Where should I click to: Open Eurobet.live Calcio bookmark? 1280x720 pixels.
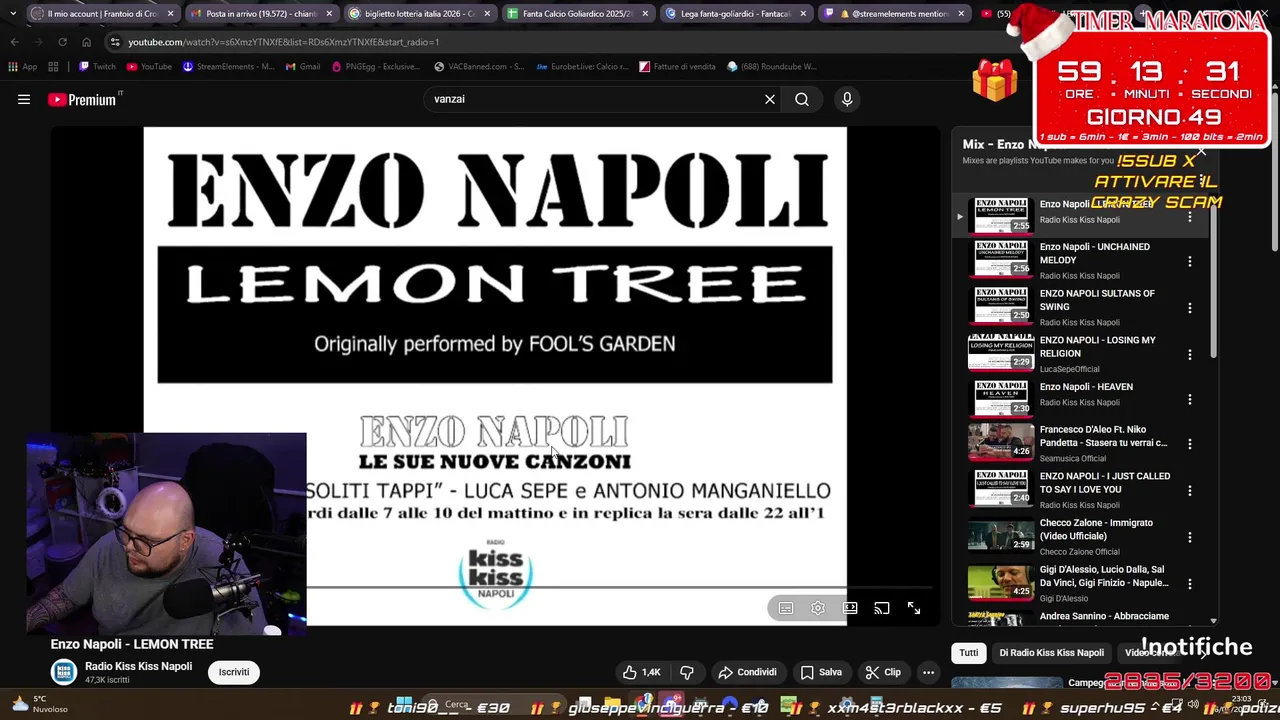(582, 67)
